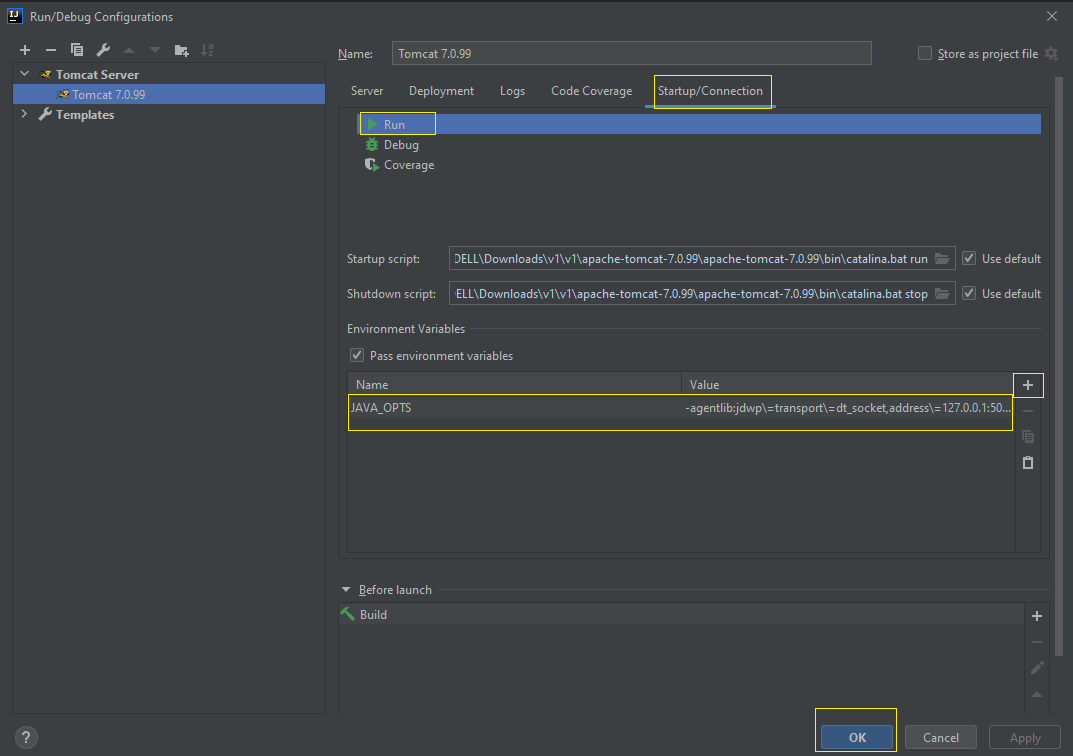The image size is (1073, 756).
Task: Uncheck Use default for Startup script
Action: 969,259
